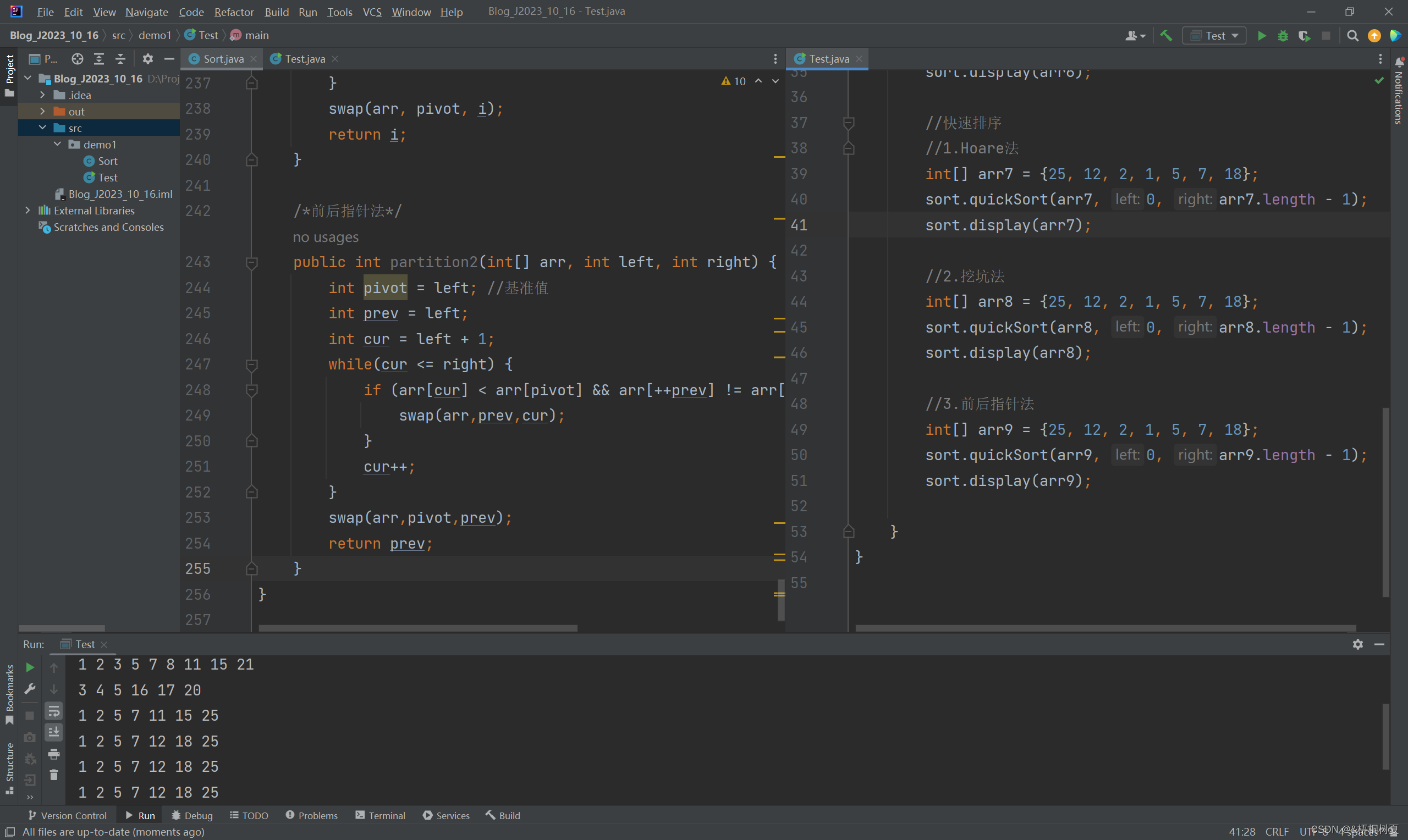1408x840 pixels.
Task: Toggle Bookmarks tool window side tab
Action: [x=9, y=694]
